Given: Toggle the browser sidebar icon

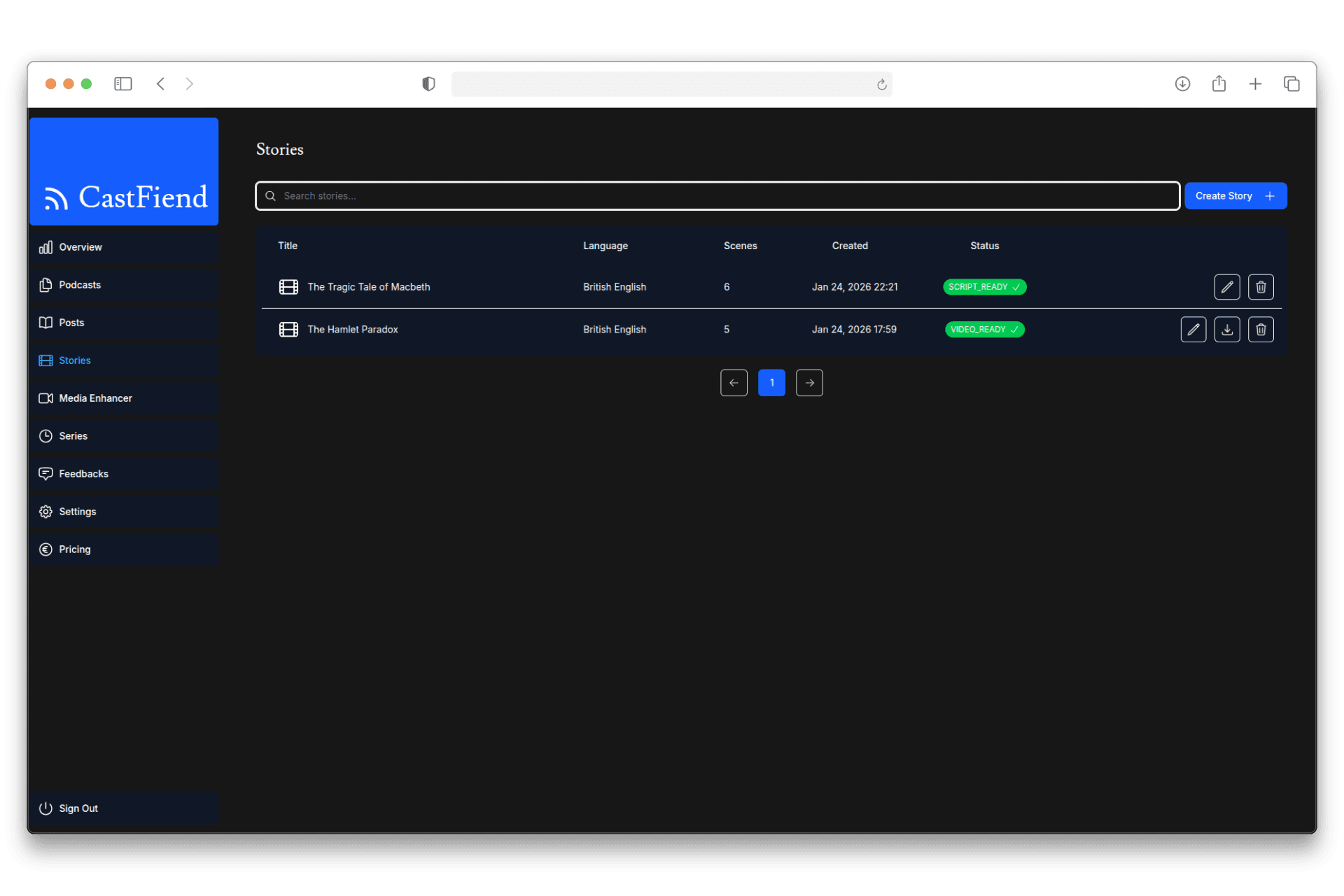Looking at the screenshot, I should [x=122, y=84].
